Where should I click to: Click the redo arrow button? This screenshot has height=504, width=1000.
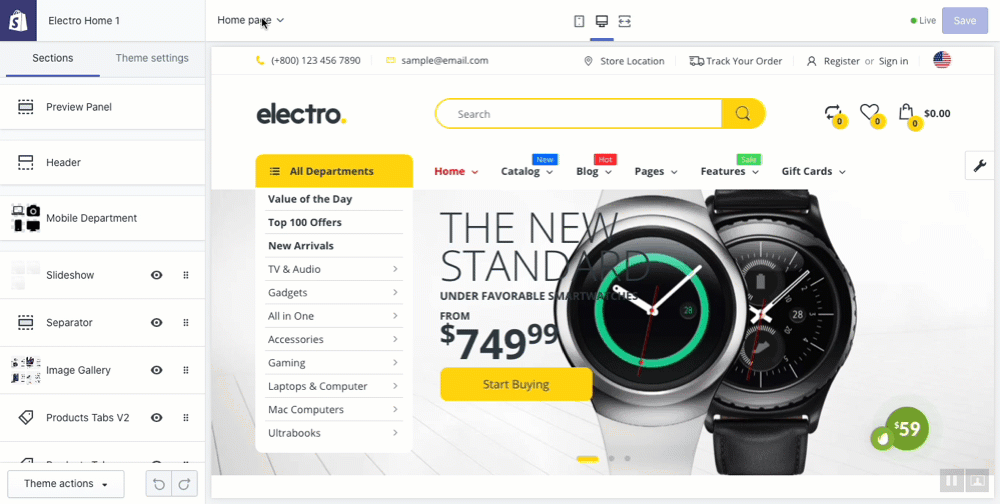click(184, 484)
